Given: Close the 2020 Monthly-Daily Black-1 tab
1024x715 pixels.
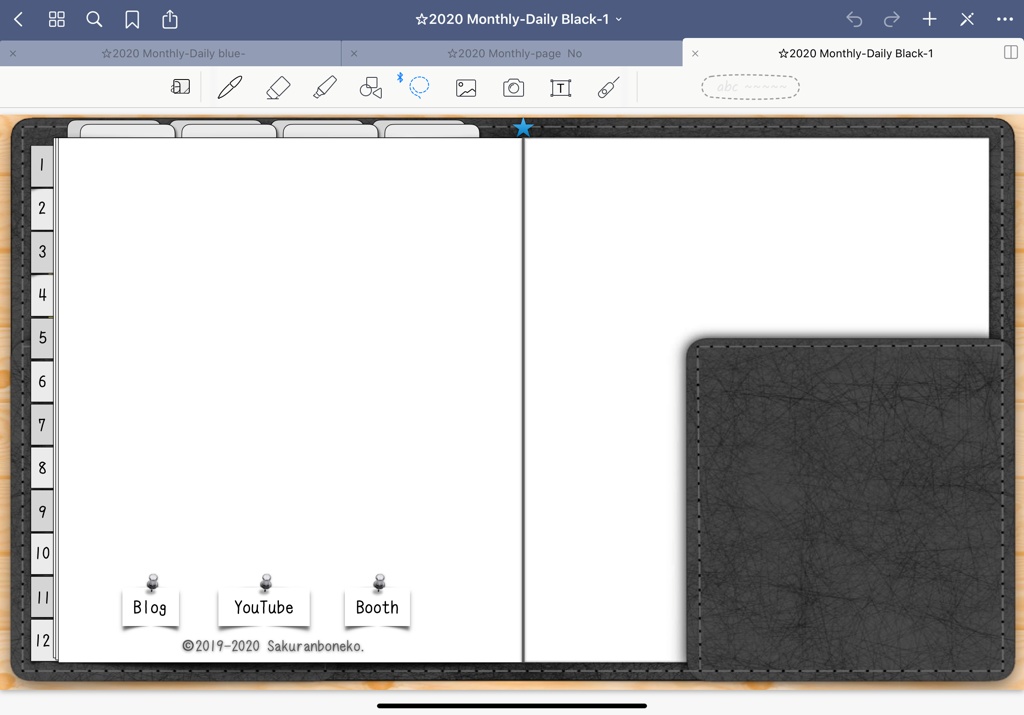Looking at the screenshot, I should (x=695, y=54).
